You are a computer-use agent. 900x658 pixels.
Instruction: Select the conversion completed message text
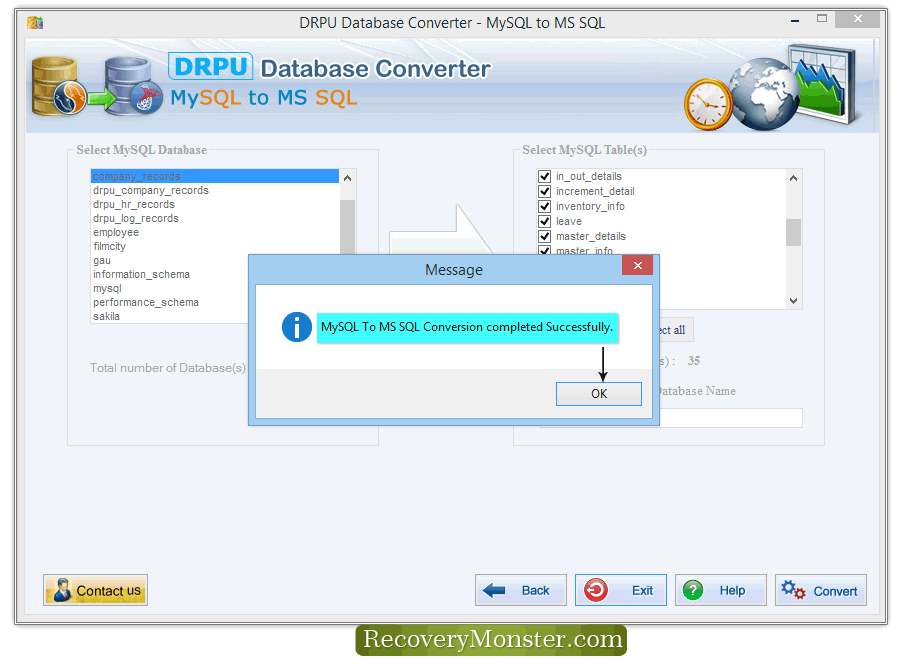467,327
